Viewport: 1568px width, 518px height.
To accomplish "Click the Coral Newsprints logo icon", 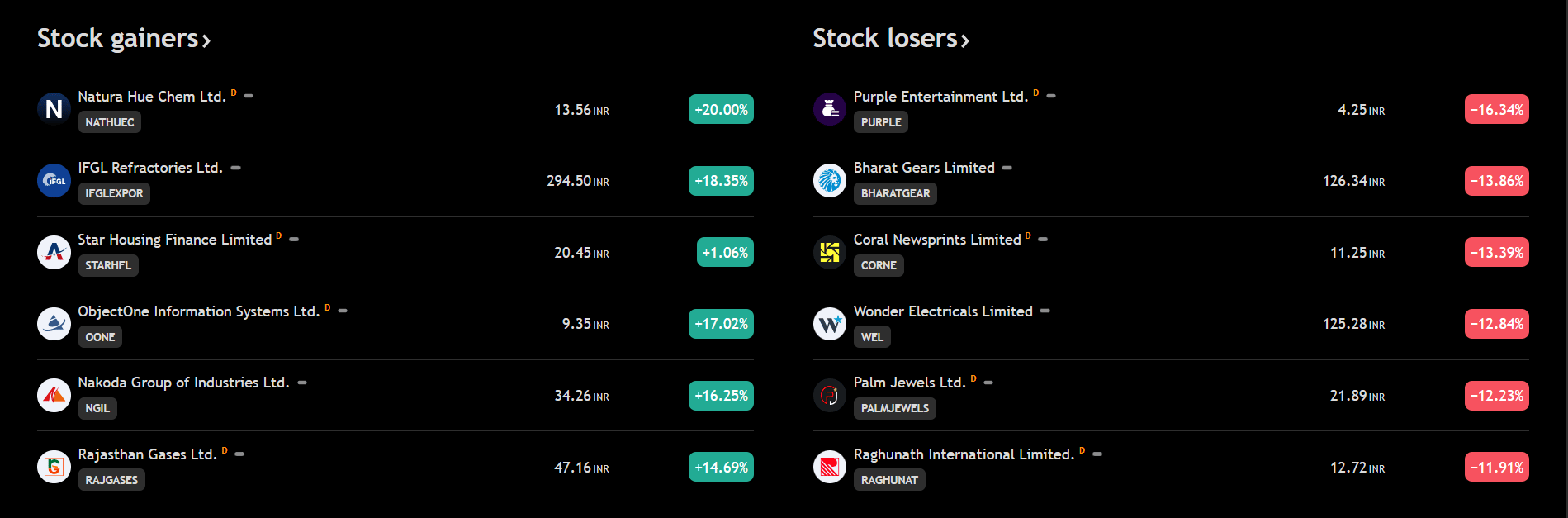I will click(x=829, y=252).
